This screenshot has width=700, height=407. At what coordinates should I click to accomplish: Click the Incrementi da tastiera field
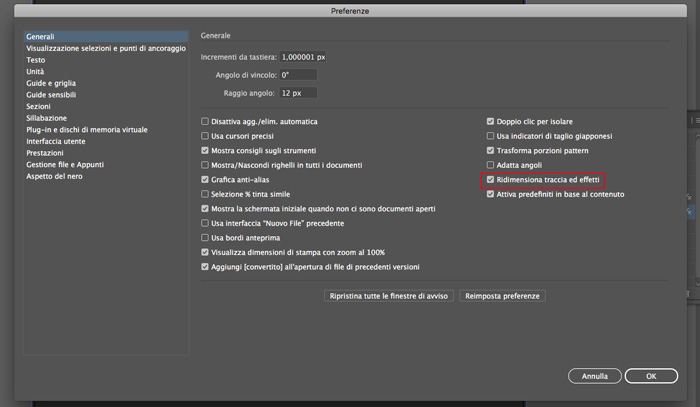pos(303,57)
